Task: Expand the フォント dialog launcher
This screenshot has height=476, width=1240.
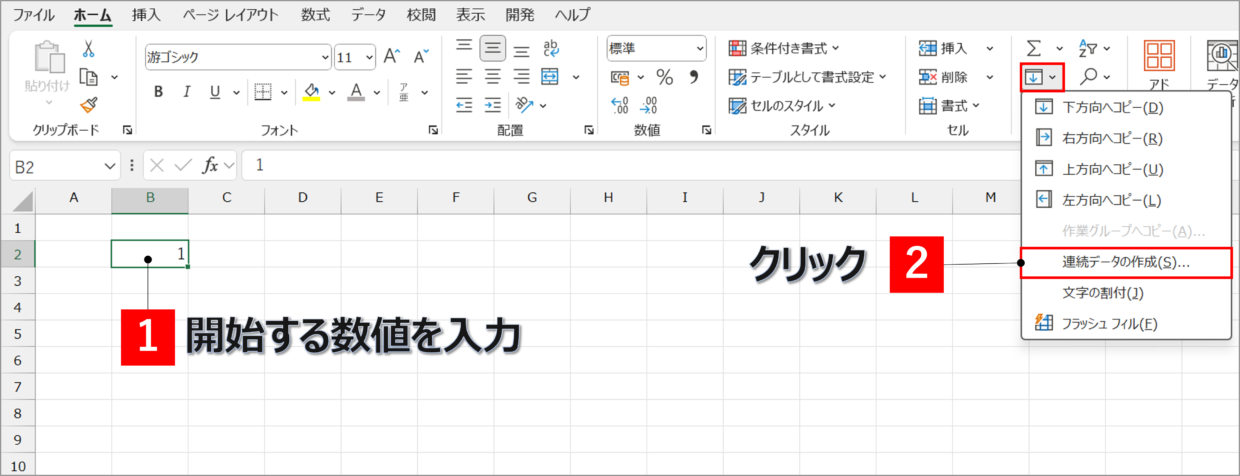Action: coord(433,130)
